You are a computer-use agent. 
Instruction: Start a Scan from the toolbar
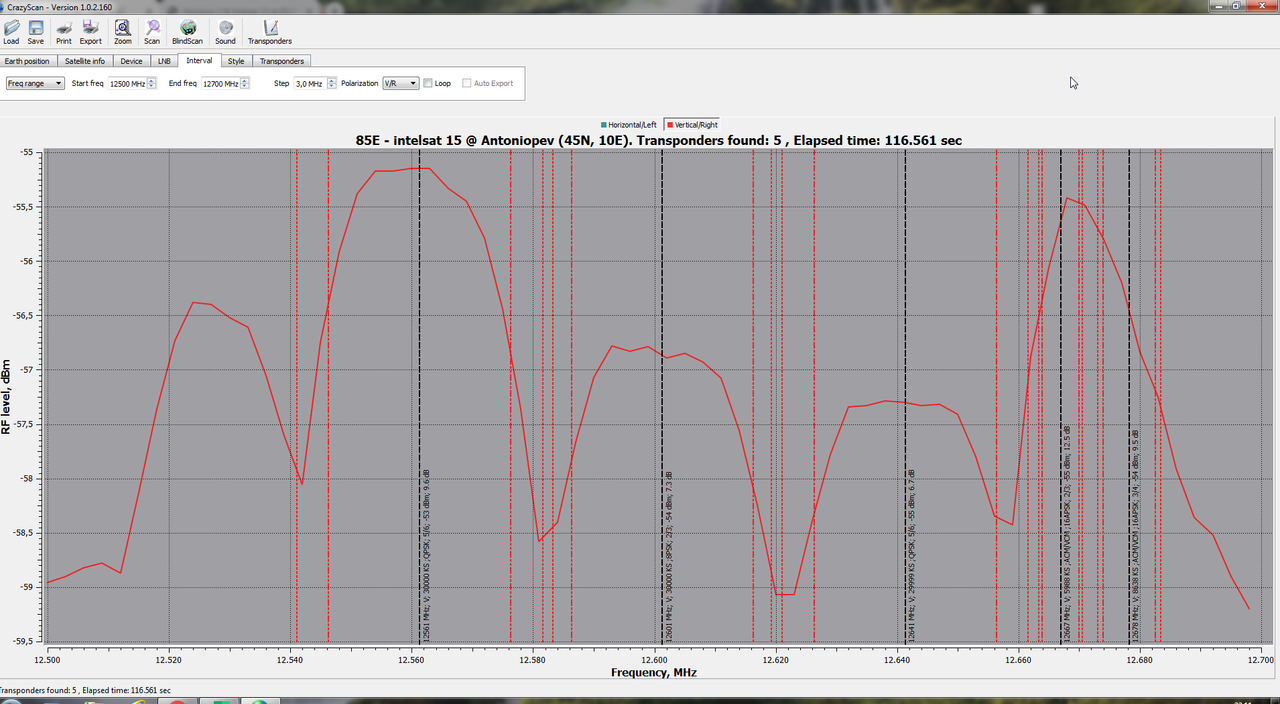(x=152, y=32)
